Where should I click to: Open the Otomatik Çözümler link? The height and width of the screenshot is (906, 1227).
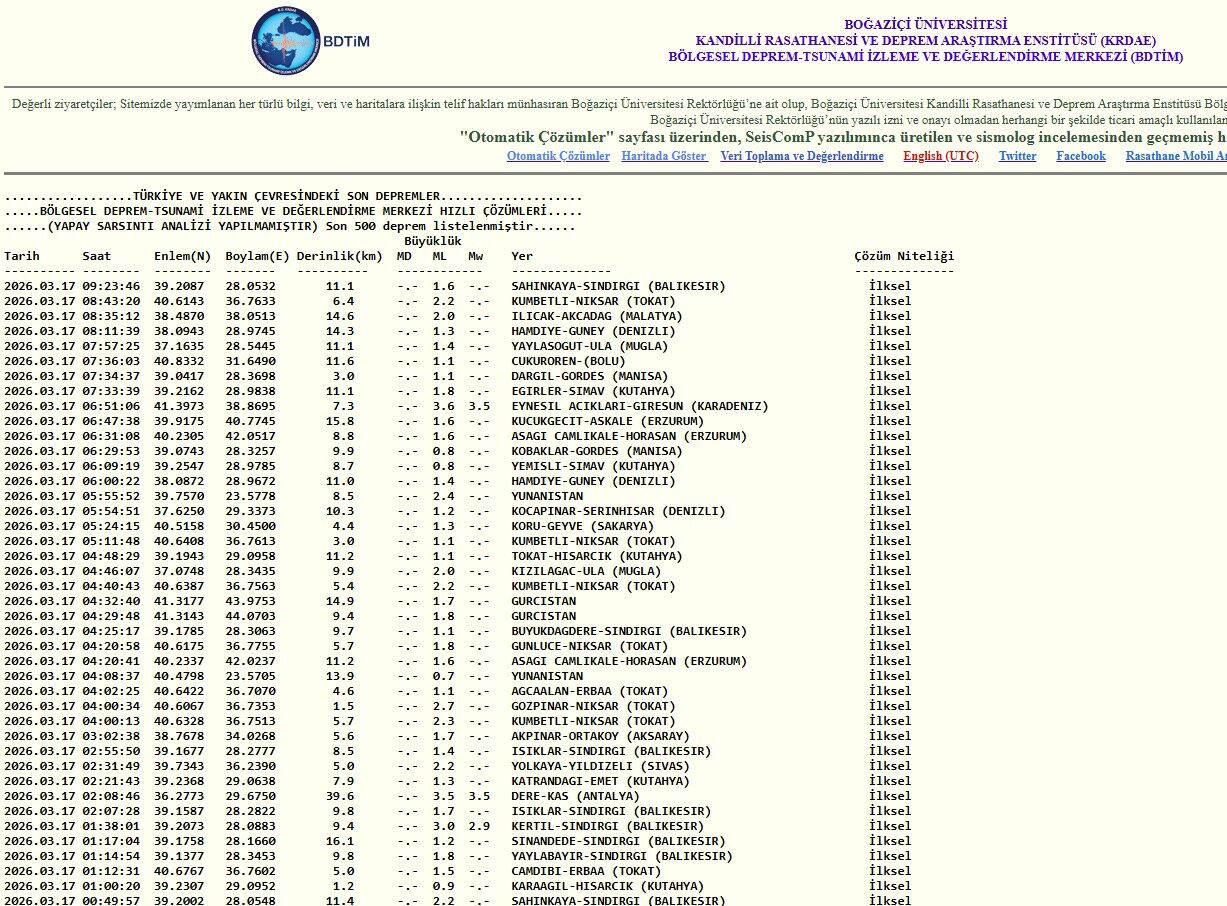(x=558, y=156)
